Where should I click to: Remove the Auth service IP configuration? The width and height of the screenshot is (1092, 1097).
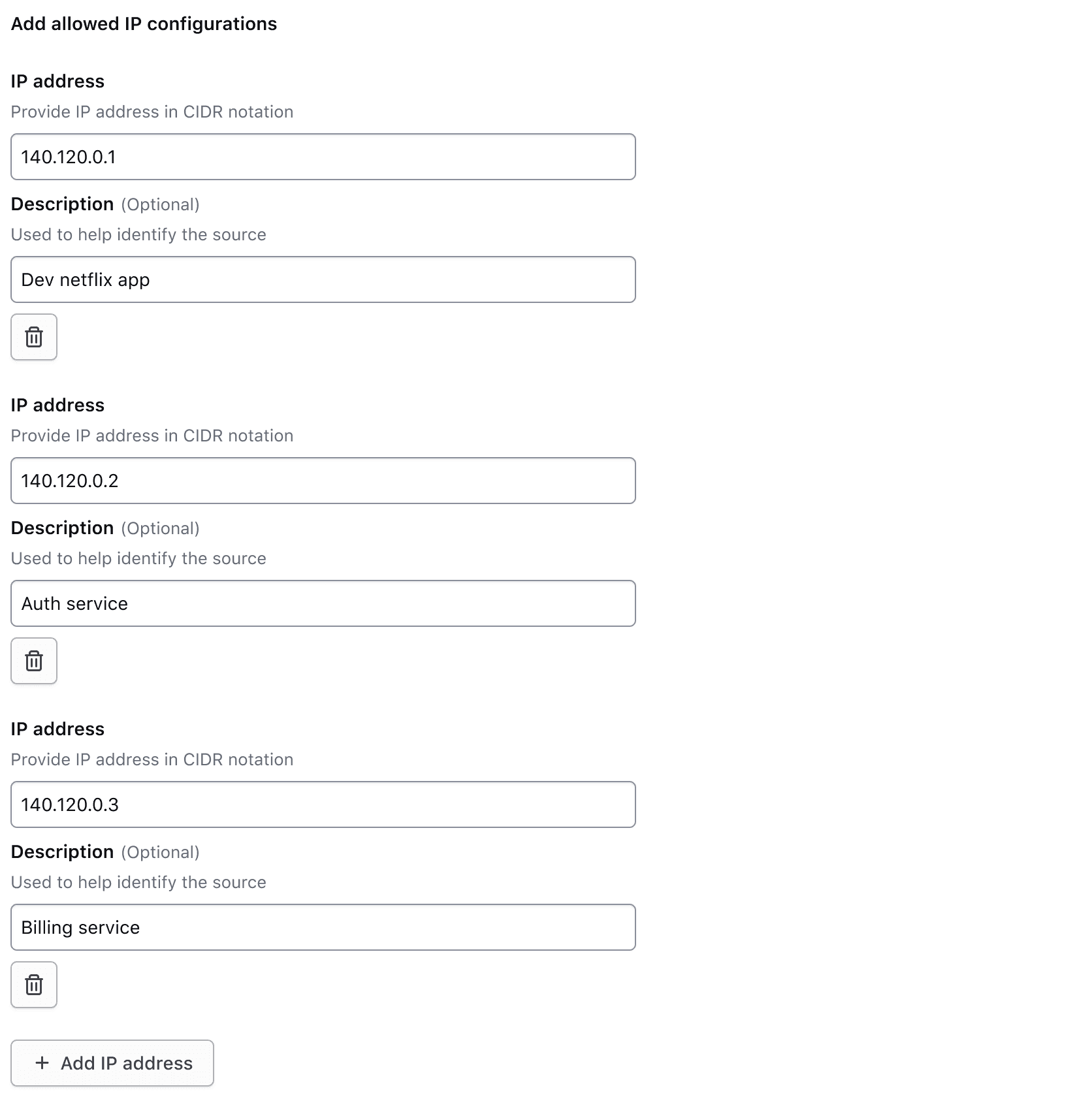(34, 661)
